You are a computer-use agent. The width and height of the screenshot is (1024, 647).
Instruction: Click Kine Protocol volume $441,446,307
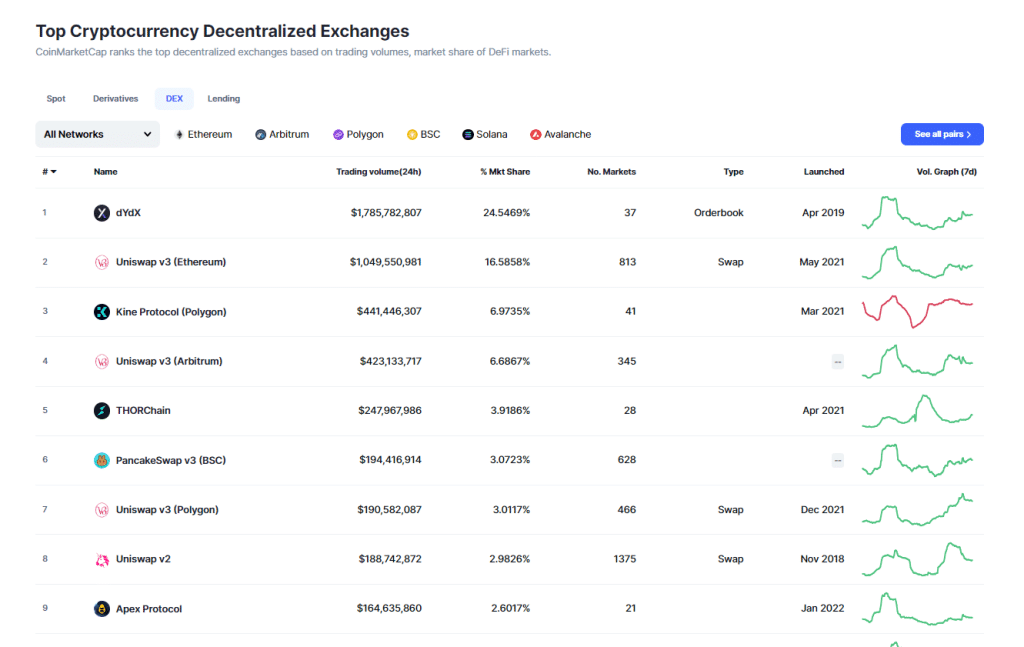click(x=389, y=311)
